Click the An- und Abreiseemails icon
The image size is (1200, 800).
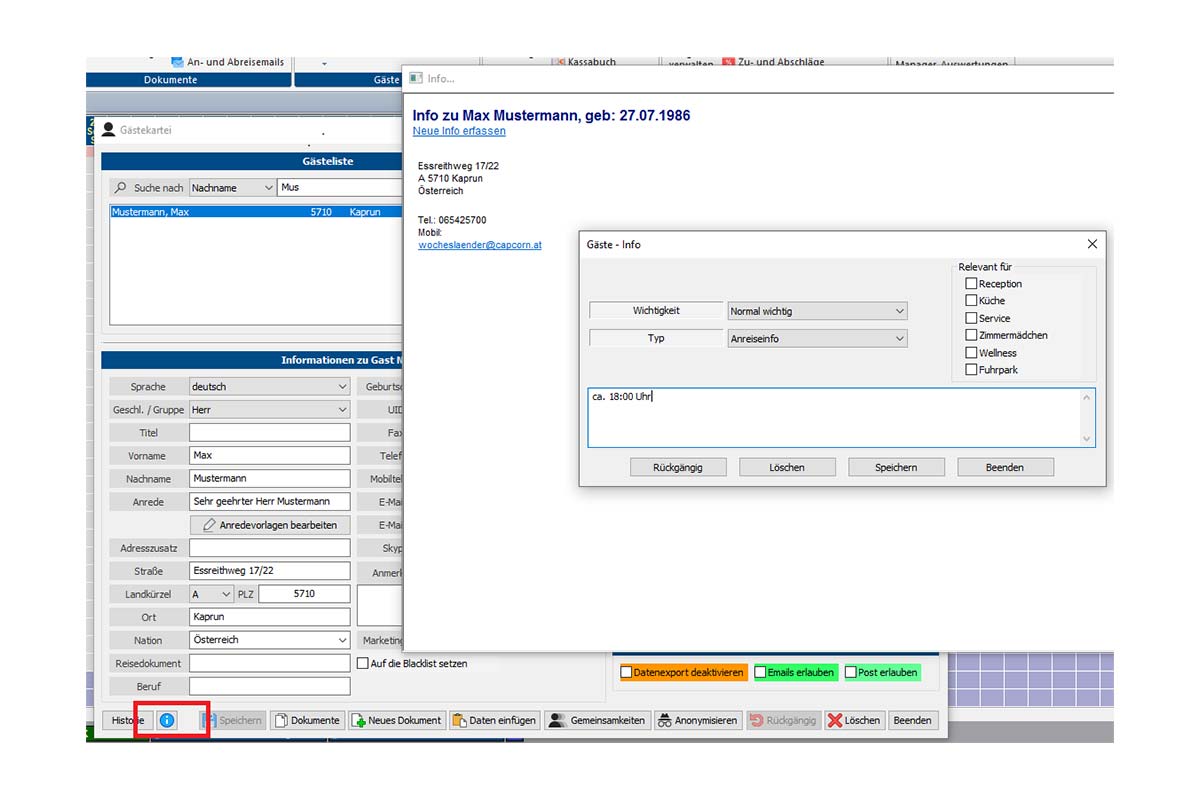(x=177, y=62)
